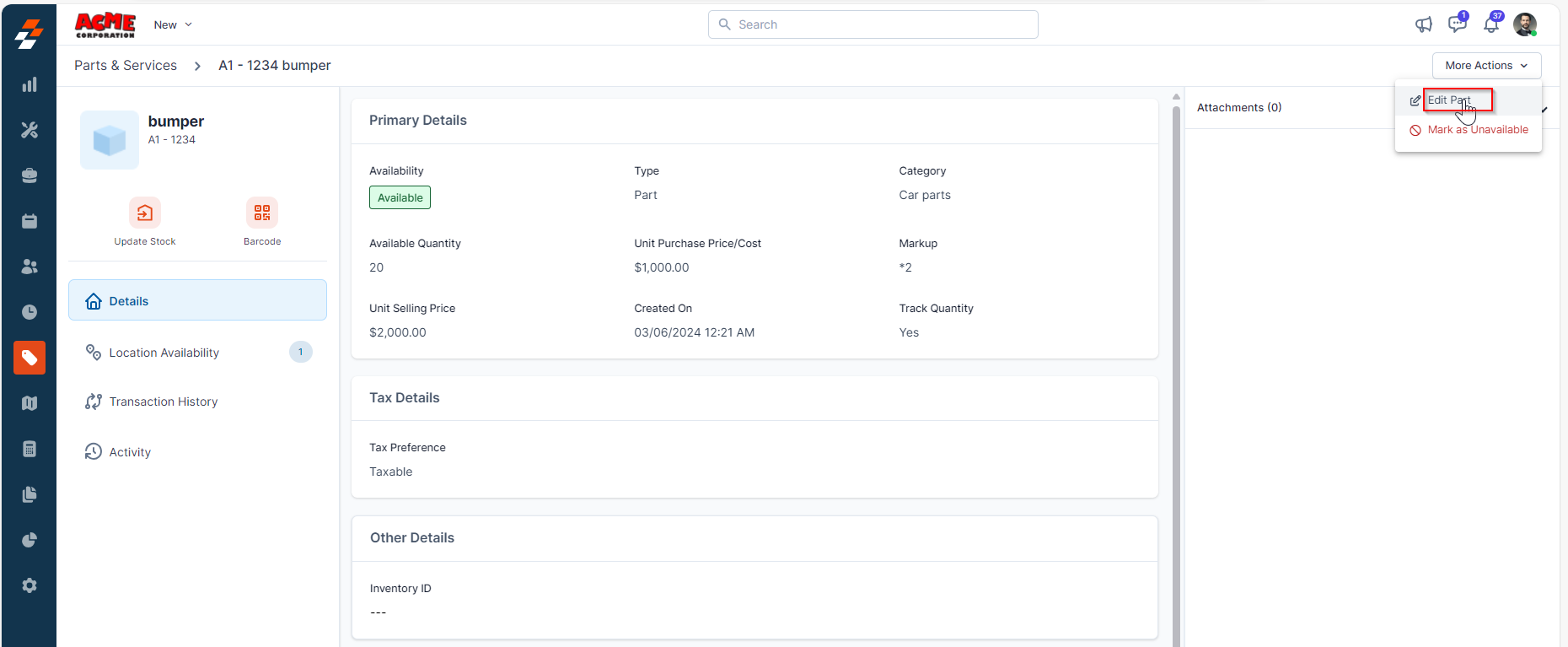Expand the More Actions dropdown

[1486, 66]
